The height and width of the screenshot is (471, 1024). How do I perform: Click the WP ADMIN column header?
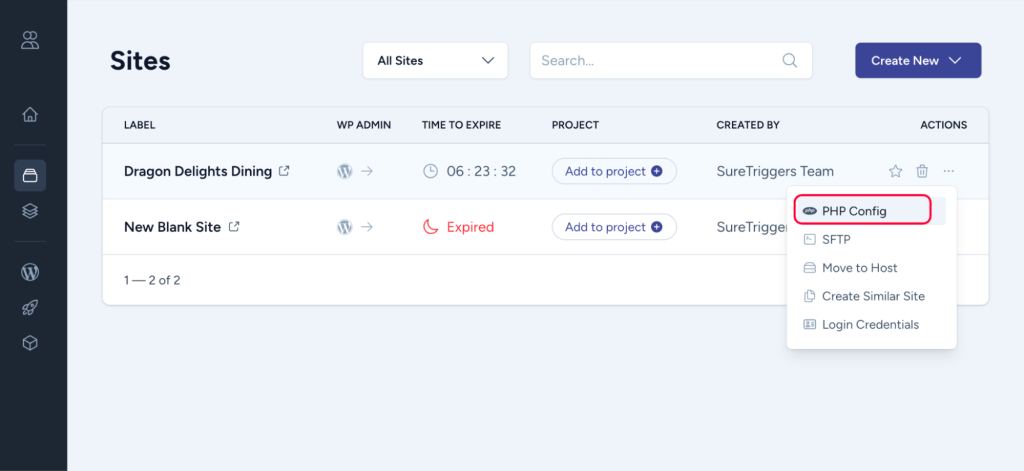(x=364, y=125)
